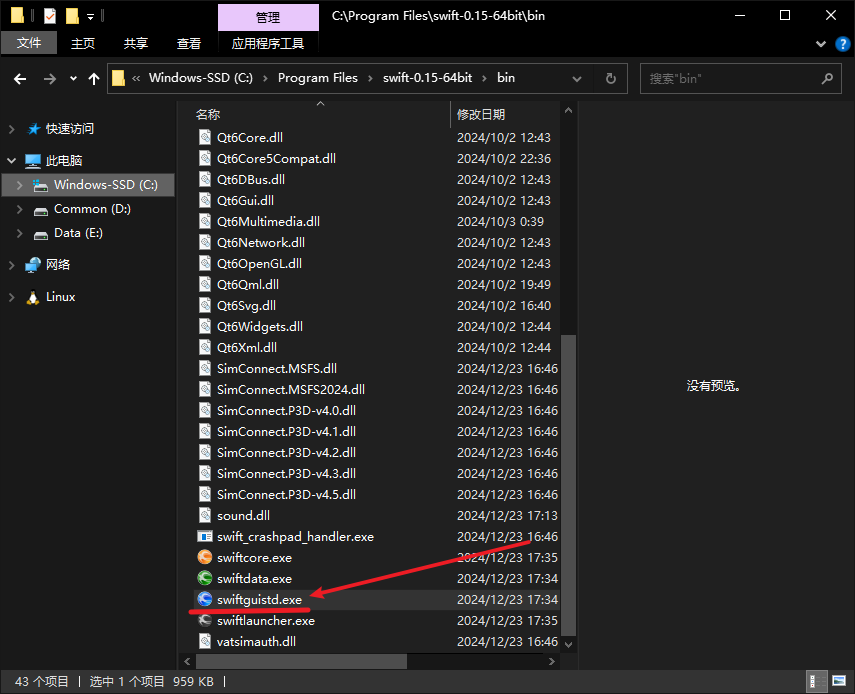Switch to the 共享 ribbon tab
The width and height of the screenshot is (855, 694).
tap(136, 43)
